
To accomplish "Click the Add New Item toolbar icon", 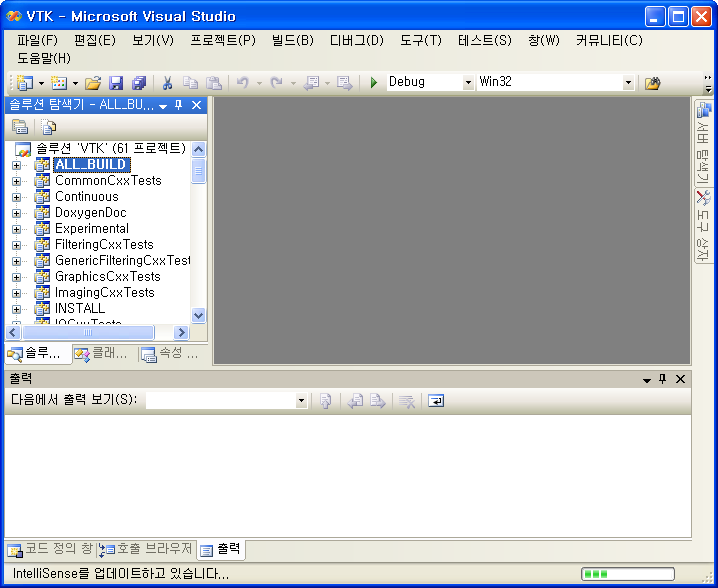I will coord(59,83).
